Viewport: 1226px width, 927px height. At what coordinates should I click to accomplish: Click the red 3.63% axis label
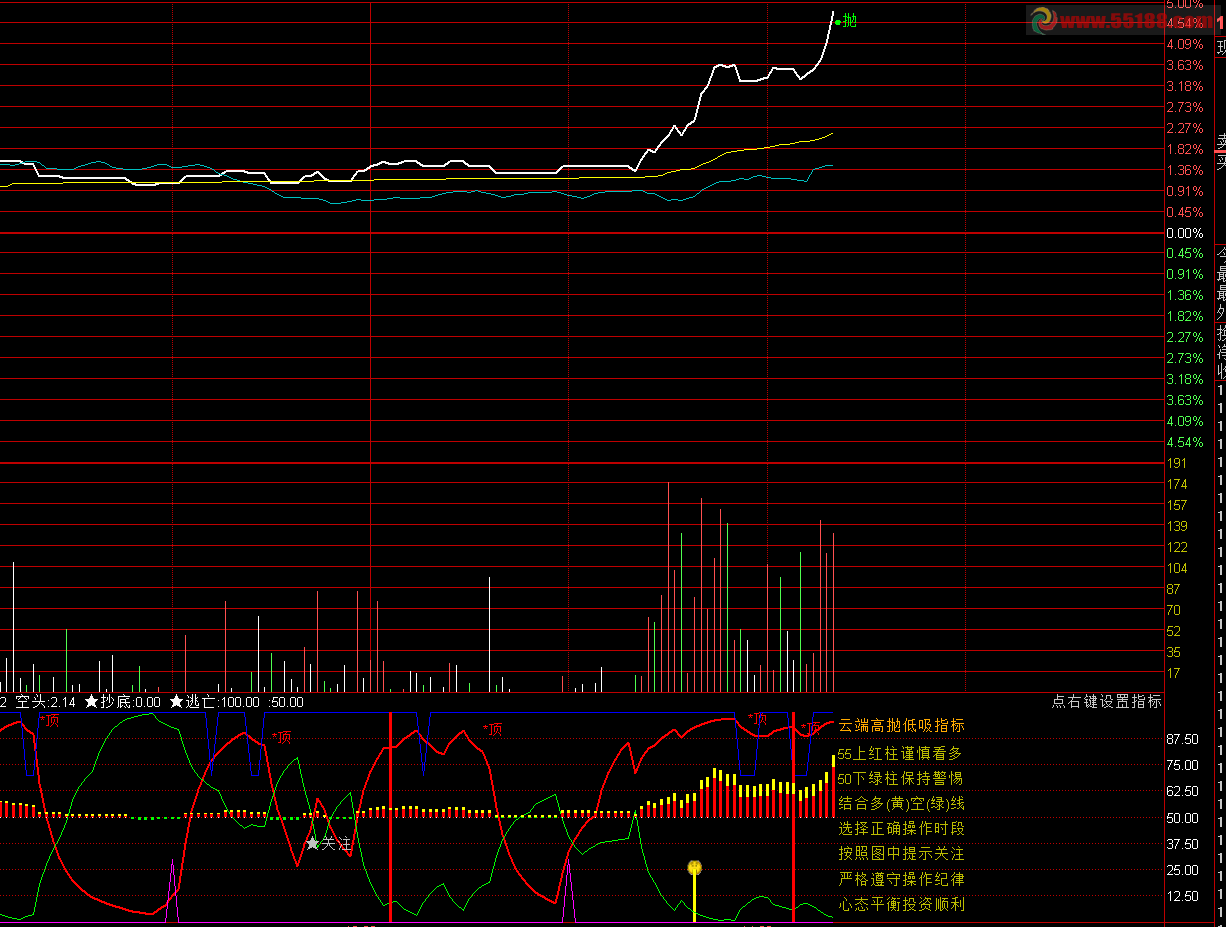1185,65
